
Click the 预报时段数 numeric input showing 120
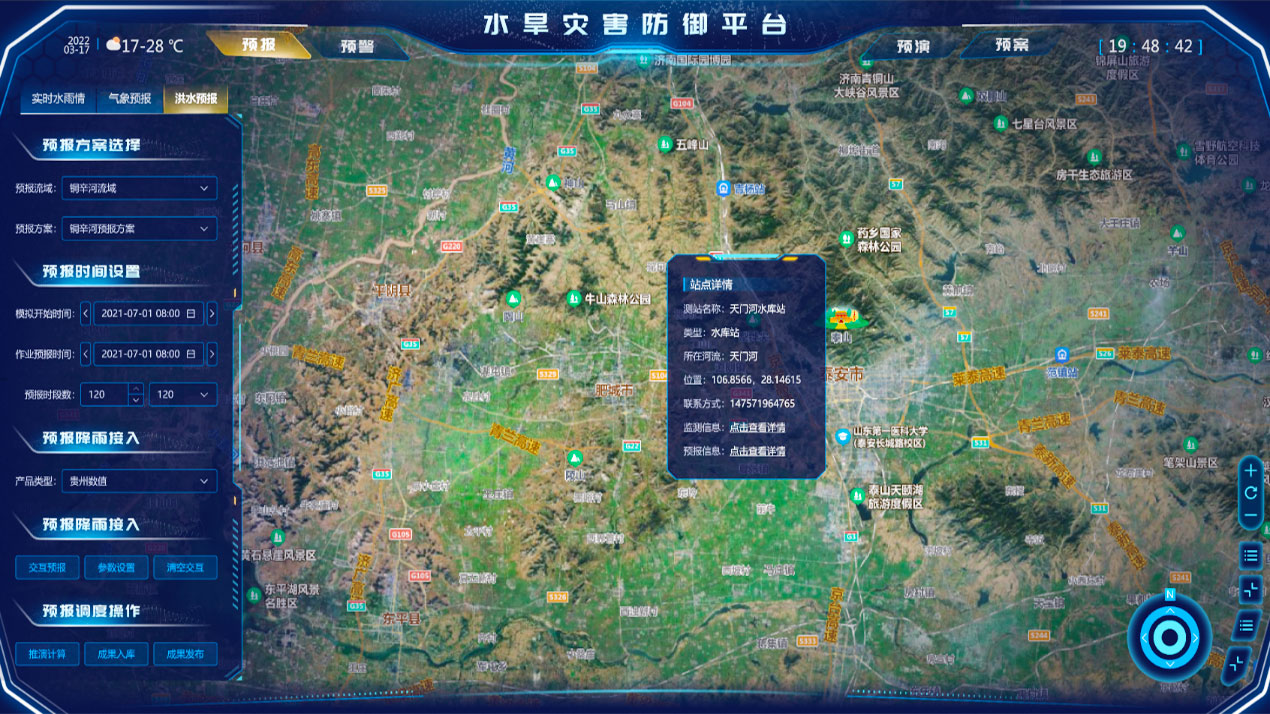(x=112, y=394)
